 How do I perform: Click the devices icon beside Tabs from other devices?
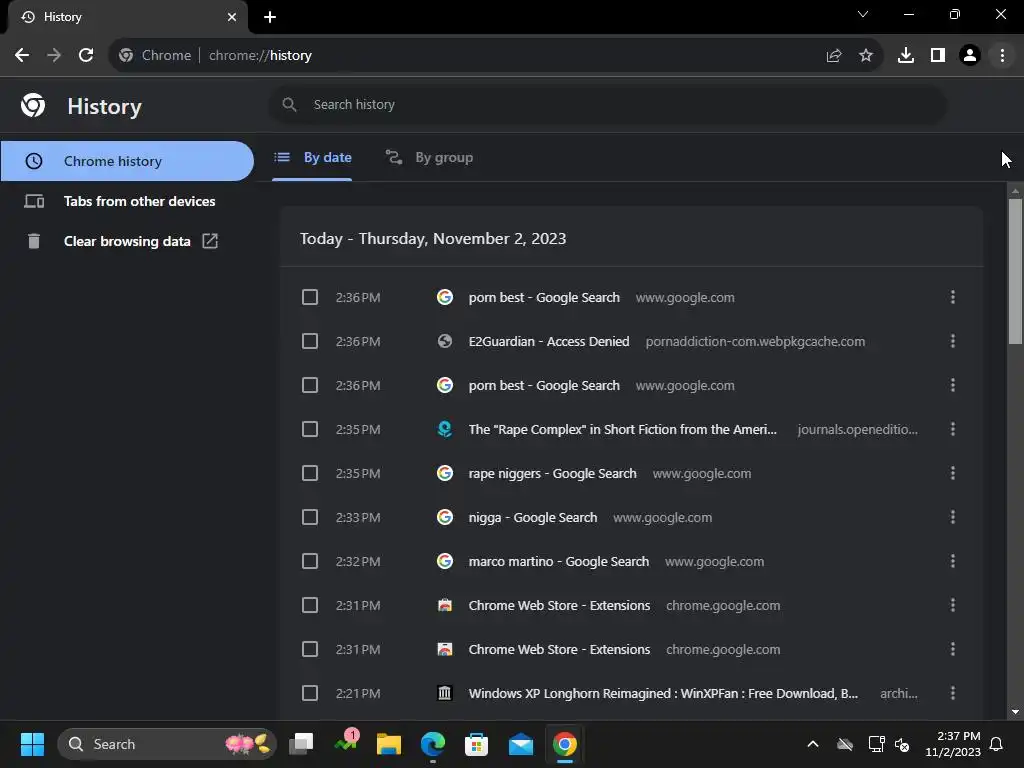click(34, 201)
